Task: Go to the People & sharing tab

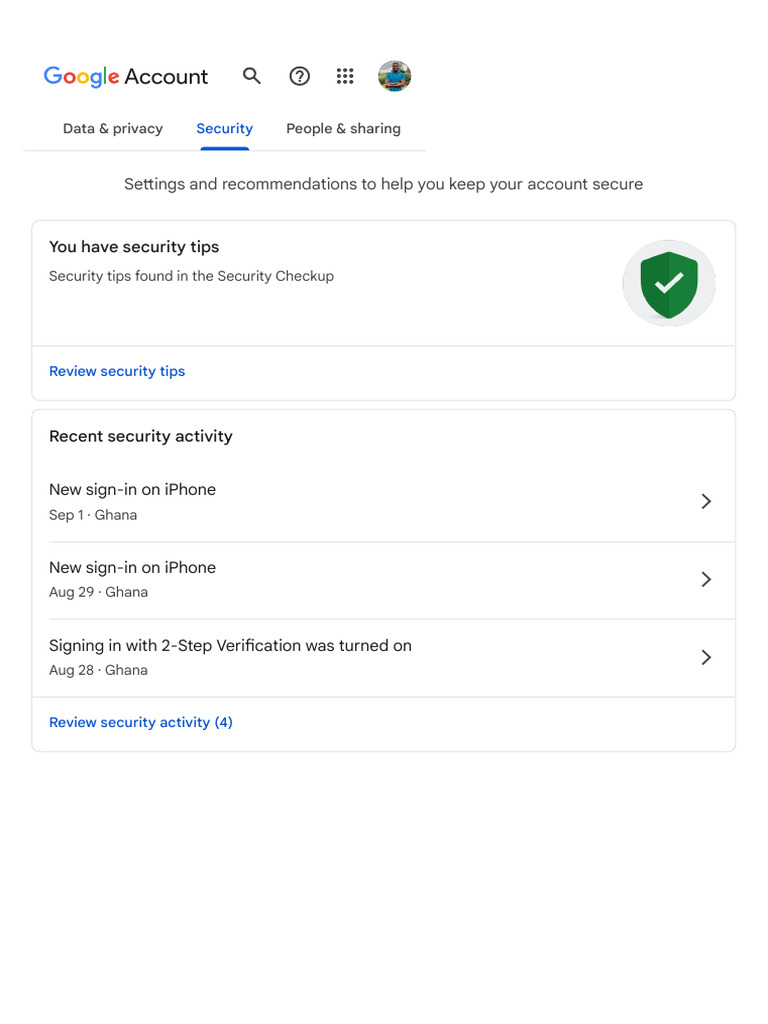Action: pyautogui.click(x=343, y=129)
